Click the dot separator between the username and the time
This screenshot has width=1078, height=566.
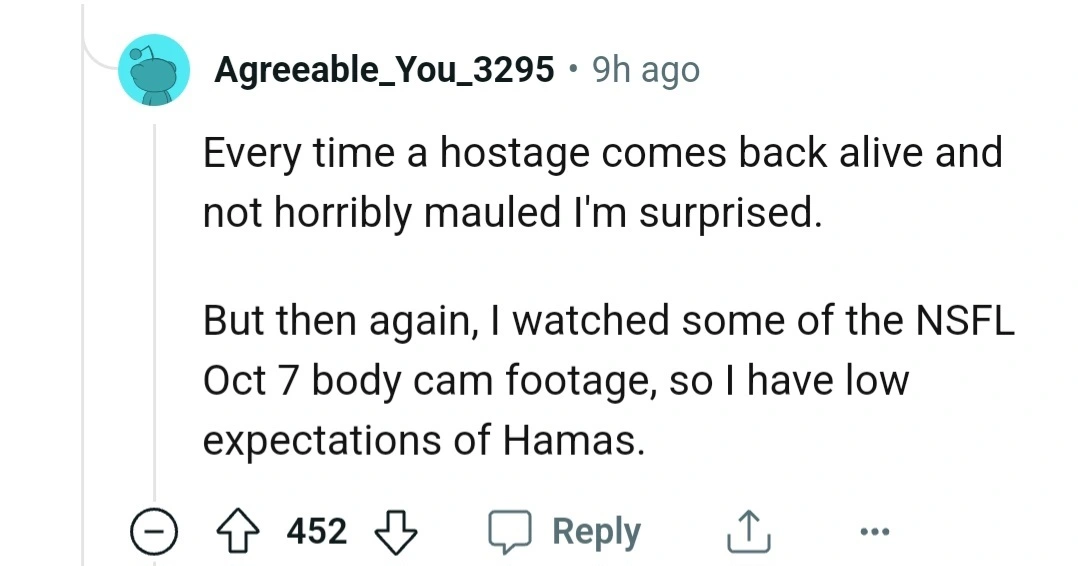coord(573,69)
